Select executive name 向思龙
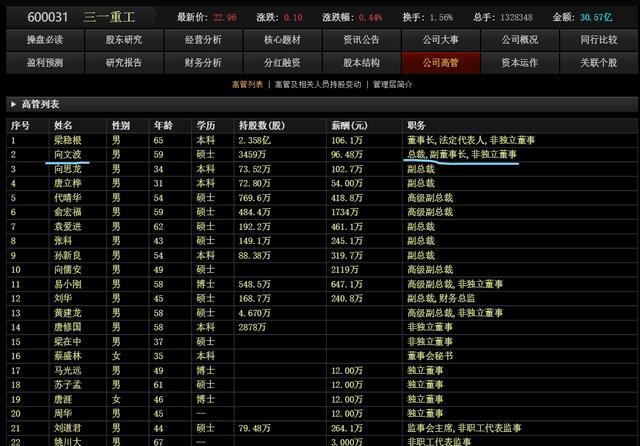 (x=68, y=169)
